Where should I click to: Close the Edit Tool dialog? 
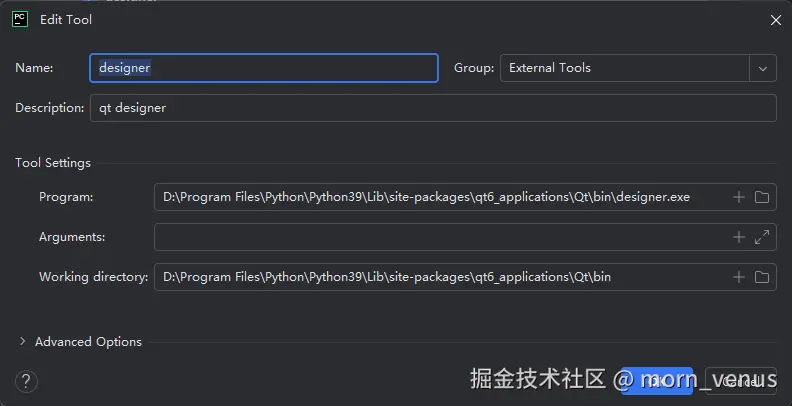pos(776,20)
